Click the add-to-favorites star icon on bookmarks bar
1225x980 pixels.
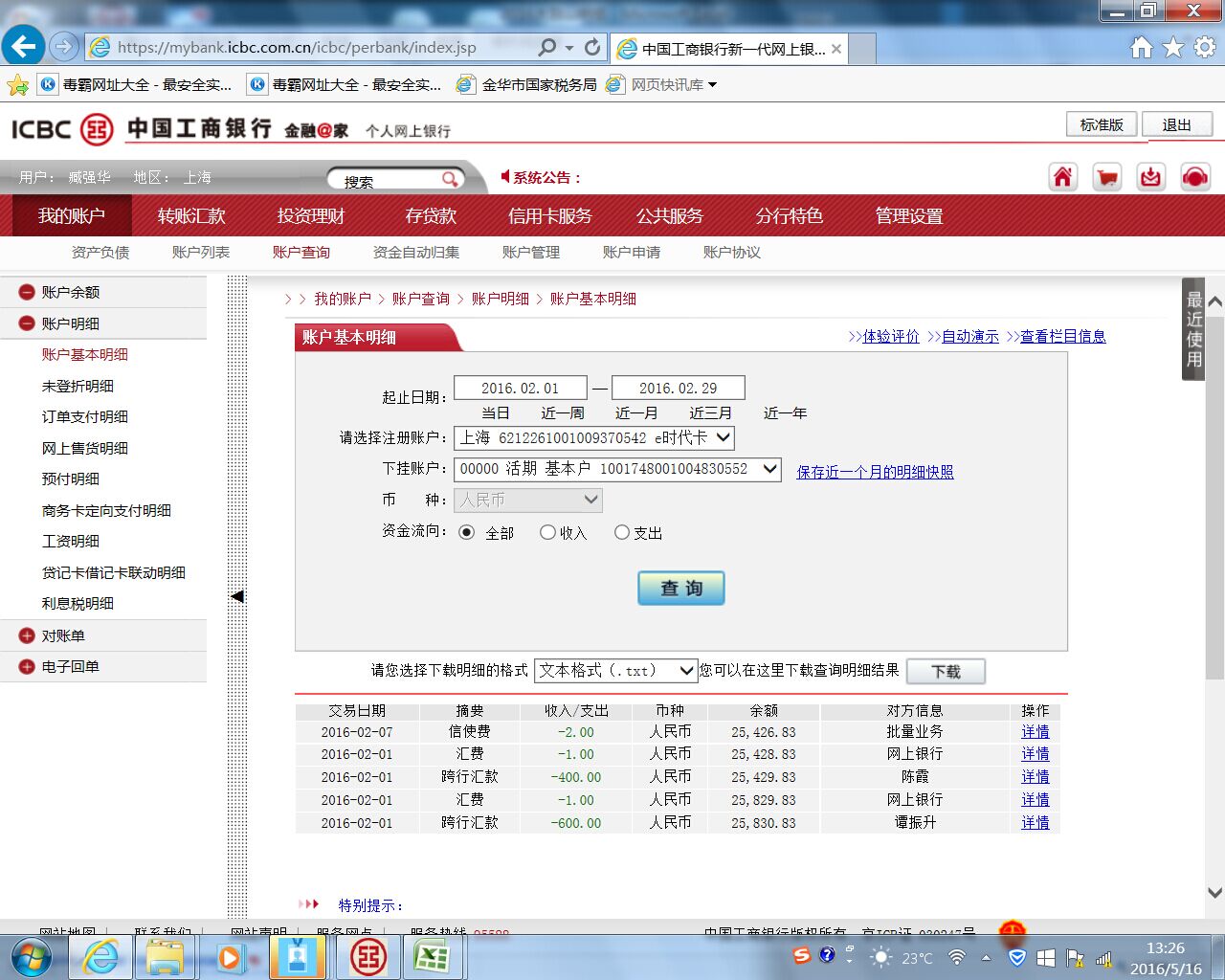click(17, 85)
